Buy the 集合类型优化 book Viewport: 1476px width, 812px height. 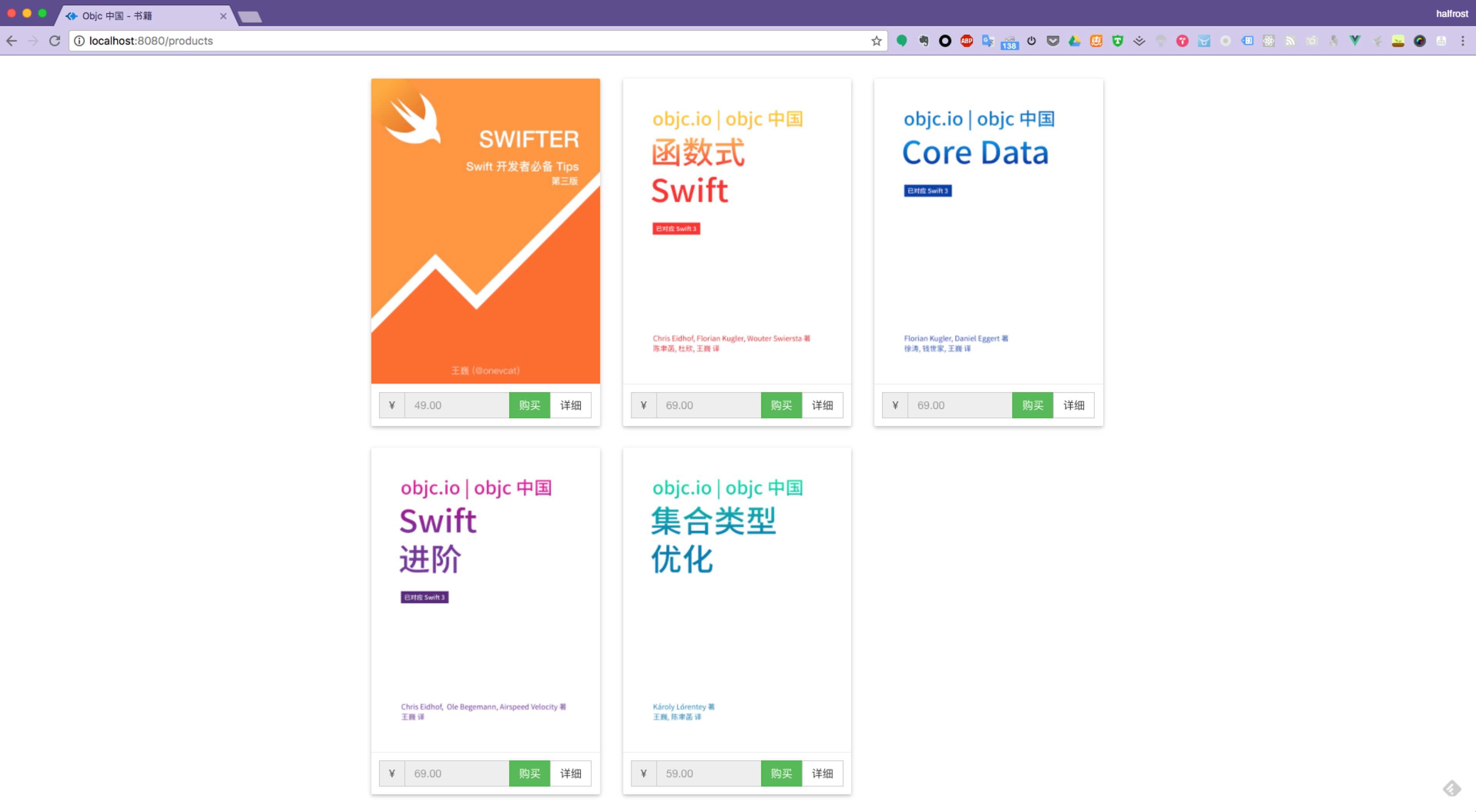781,773
